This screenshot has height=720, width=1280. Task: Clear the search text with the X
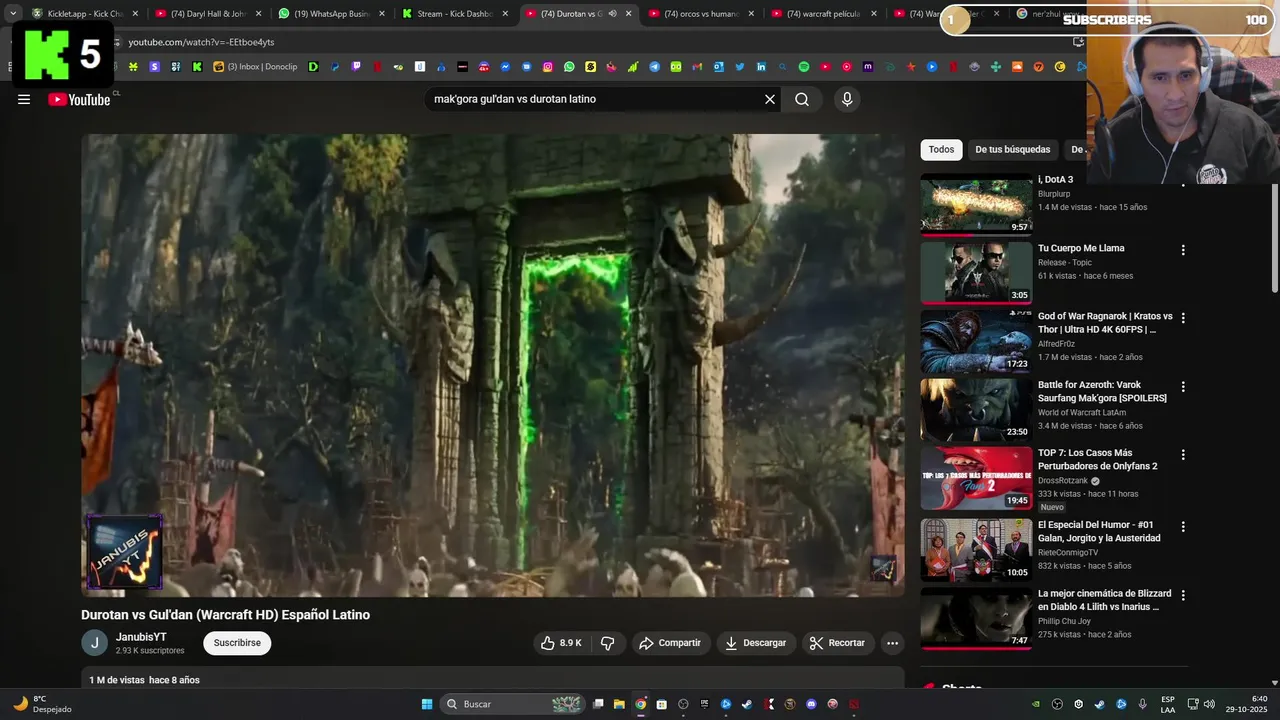(770, 99)
